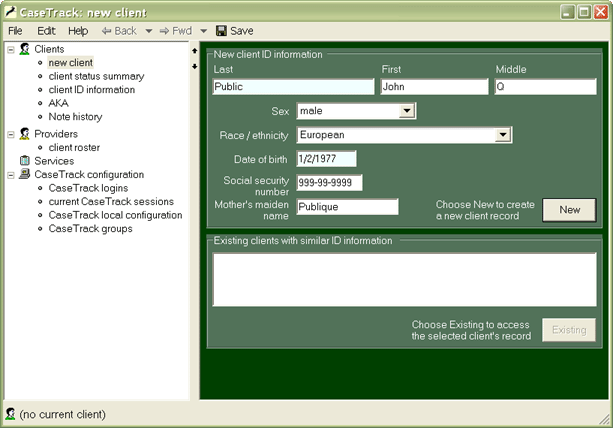The height and width of the screenshot is (428, 613).
Task: Click New to create client record
Action: (x=569, y=210)
